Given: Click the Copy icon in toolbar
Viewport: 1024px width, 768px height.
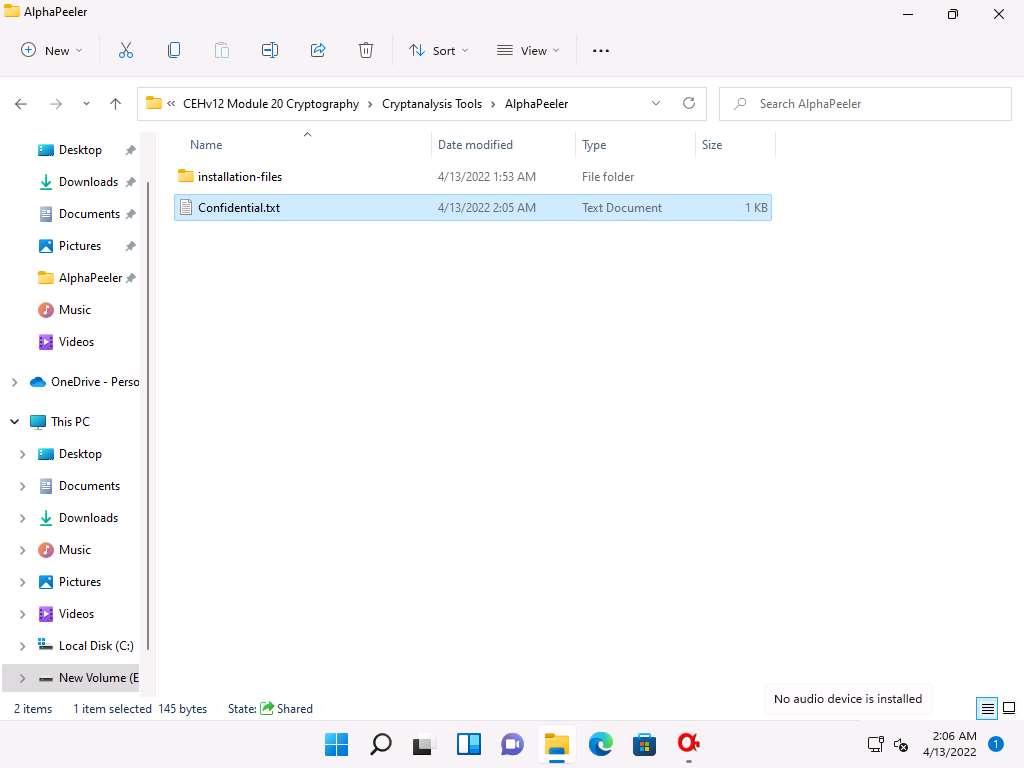Looking at the screenshot, I should point(174,50).
